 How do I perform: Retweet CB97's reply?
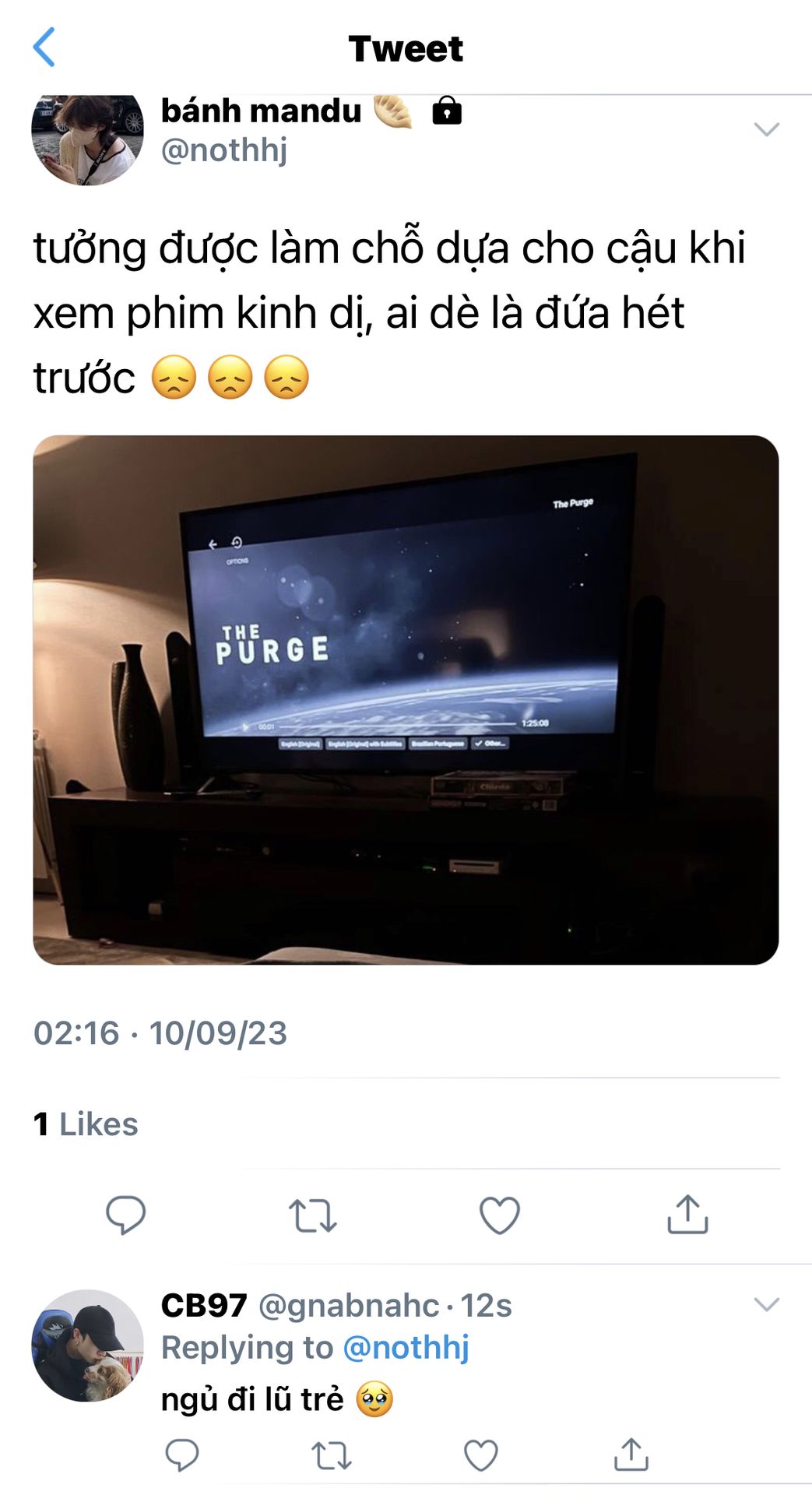(332, 1455)
